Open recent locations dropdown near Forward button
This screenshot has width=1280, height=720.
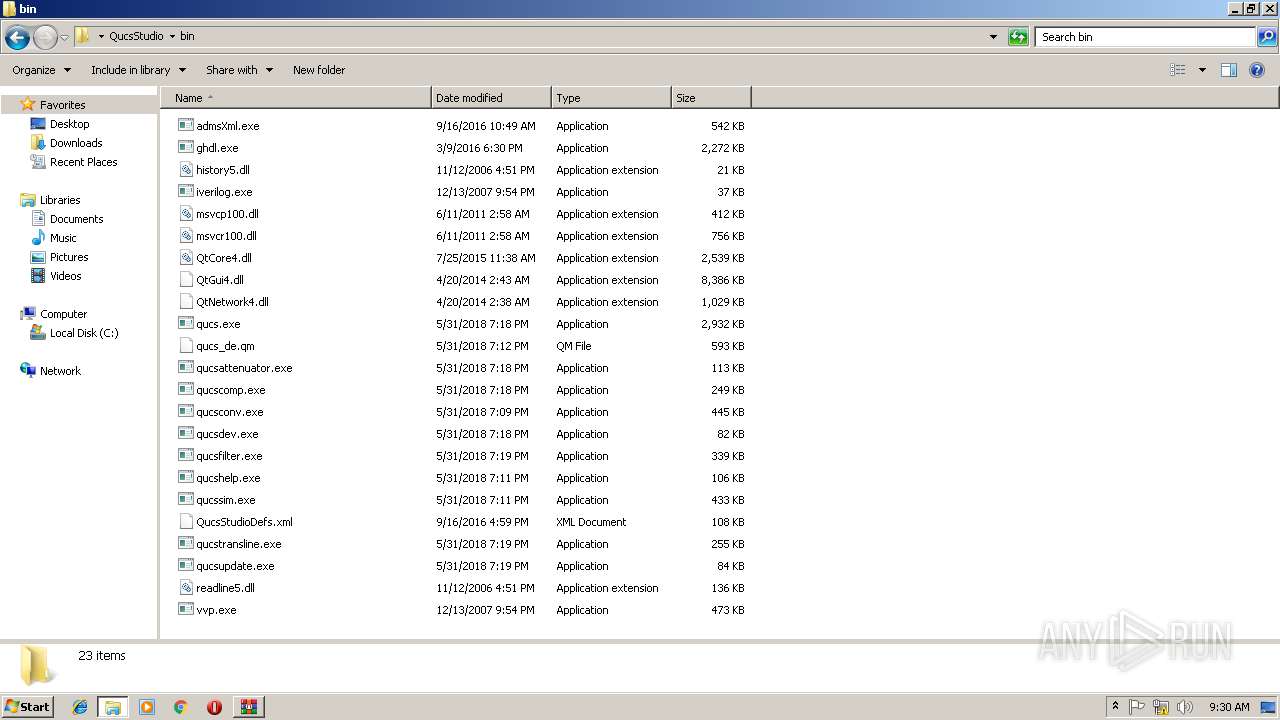(65, 38)
